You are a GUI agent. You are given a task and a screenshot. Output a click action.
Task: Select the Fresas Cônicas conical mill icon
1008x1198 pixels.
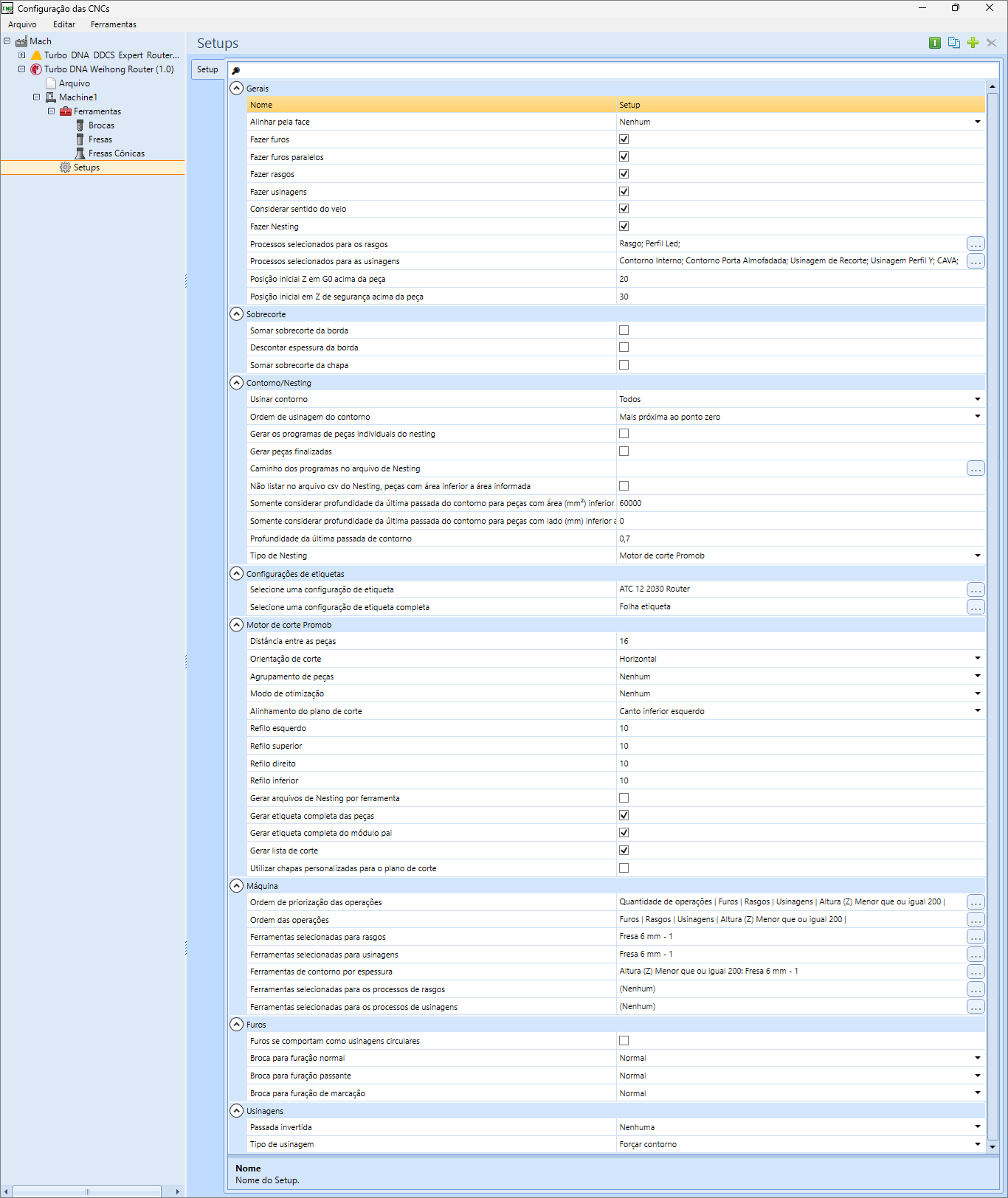[x=80, y=153]
